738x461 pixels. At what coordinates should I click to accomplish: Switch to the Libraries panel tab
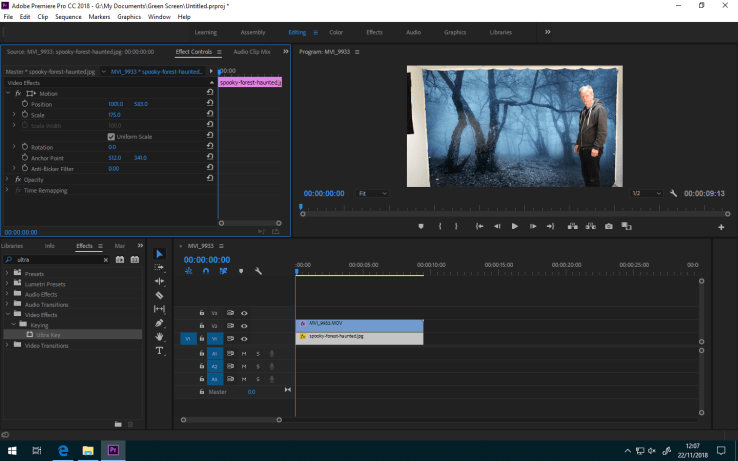point(12,246)
